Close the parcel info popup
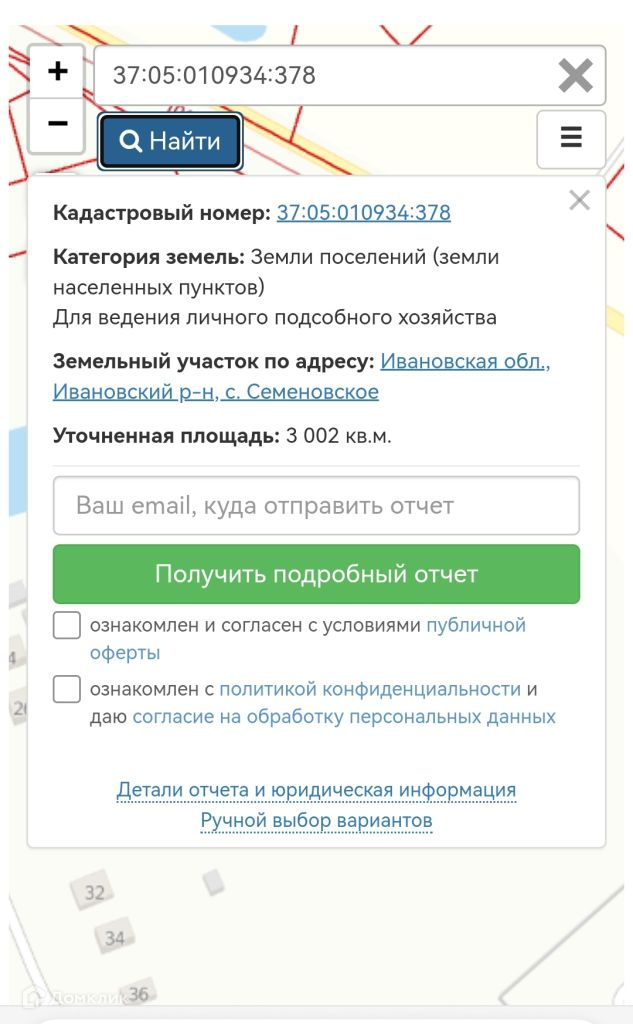This screenshot has height=1024, width=633. pyautogui.click(x=579, y=200)
